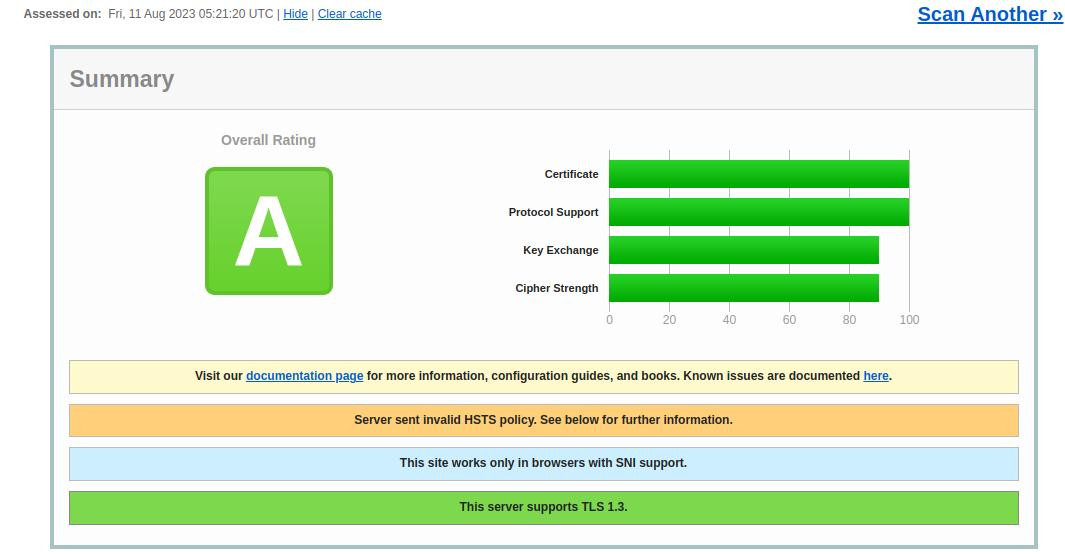Click the Overall Rating label
The height and width of the screenshot is (557, 1065).
(268, 140)
